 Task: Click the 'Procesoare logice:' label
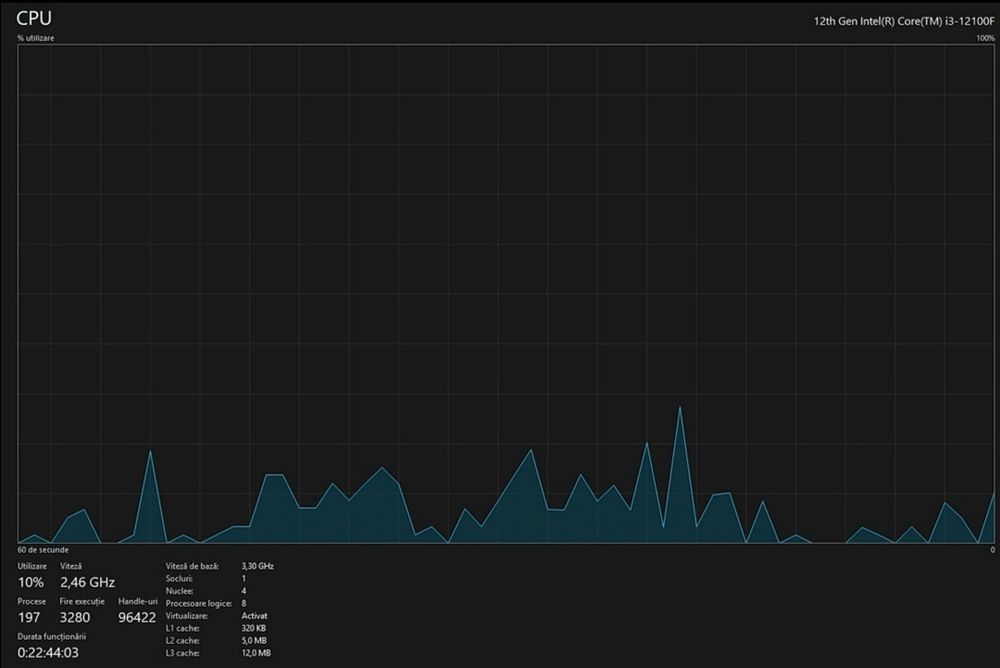[198, 604]
